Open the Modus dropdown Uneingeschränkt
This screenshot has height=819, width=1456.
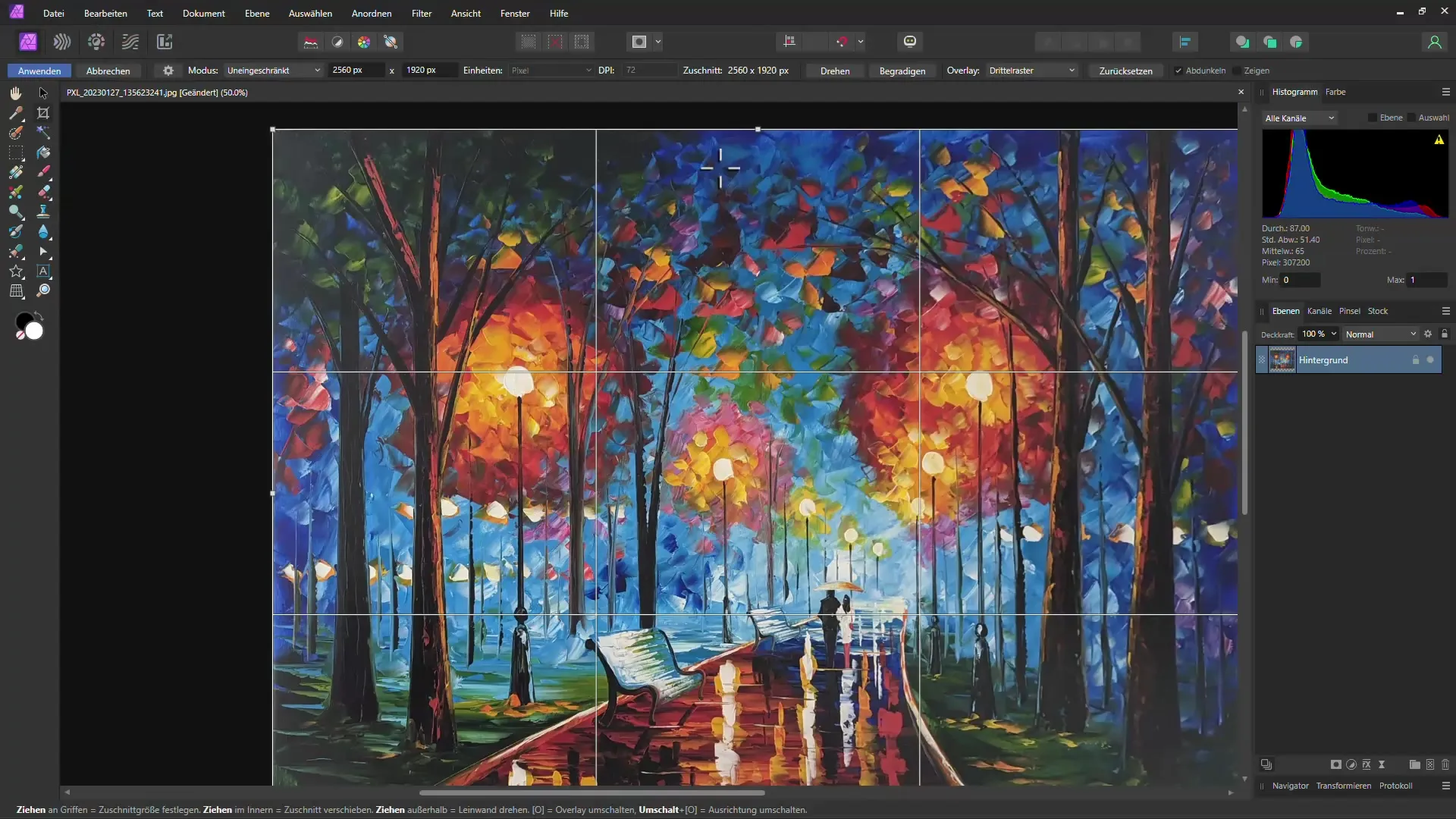click(x=274, y=71)
